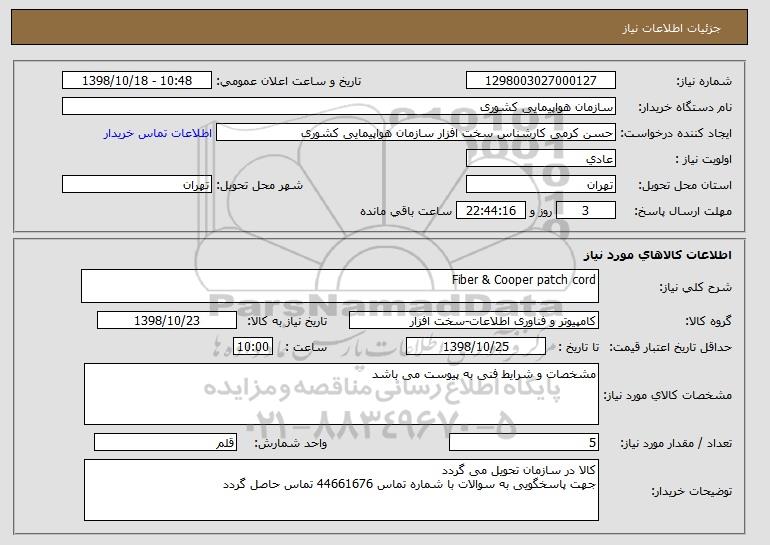Click the label مشخصات کالای مورد نیاز
The width and height of the screenshot is (770, 545).
pyautogui.click(x=668, y=395)
